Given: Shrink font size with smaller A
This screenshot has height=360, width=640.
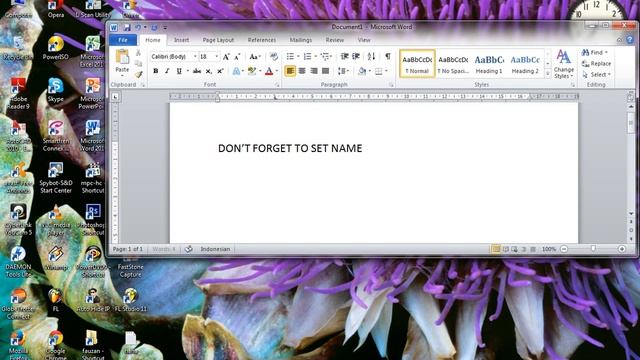Looking at the screenshot, I should click(237, 56).
